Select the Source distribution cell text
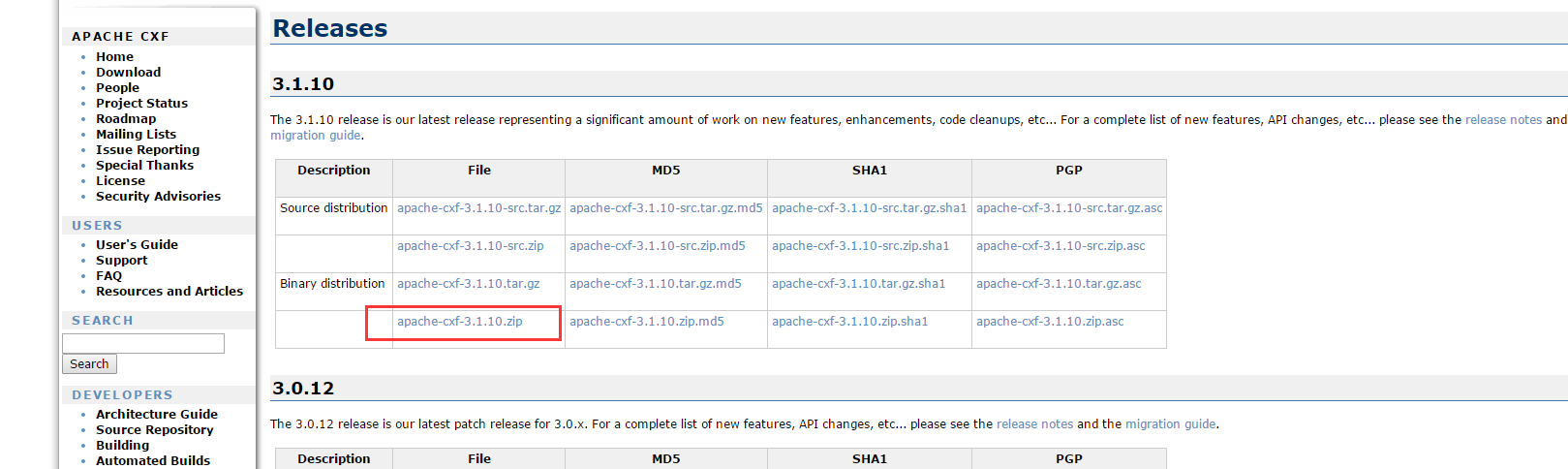1568x469 pixels. (x=333, y=208)
